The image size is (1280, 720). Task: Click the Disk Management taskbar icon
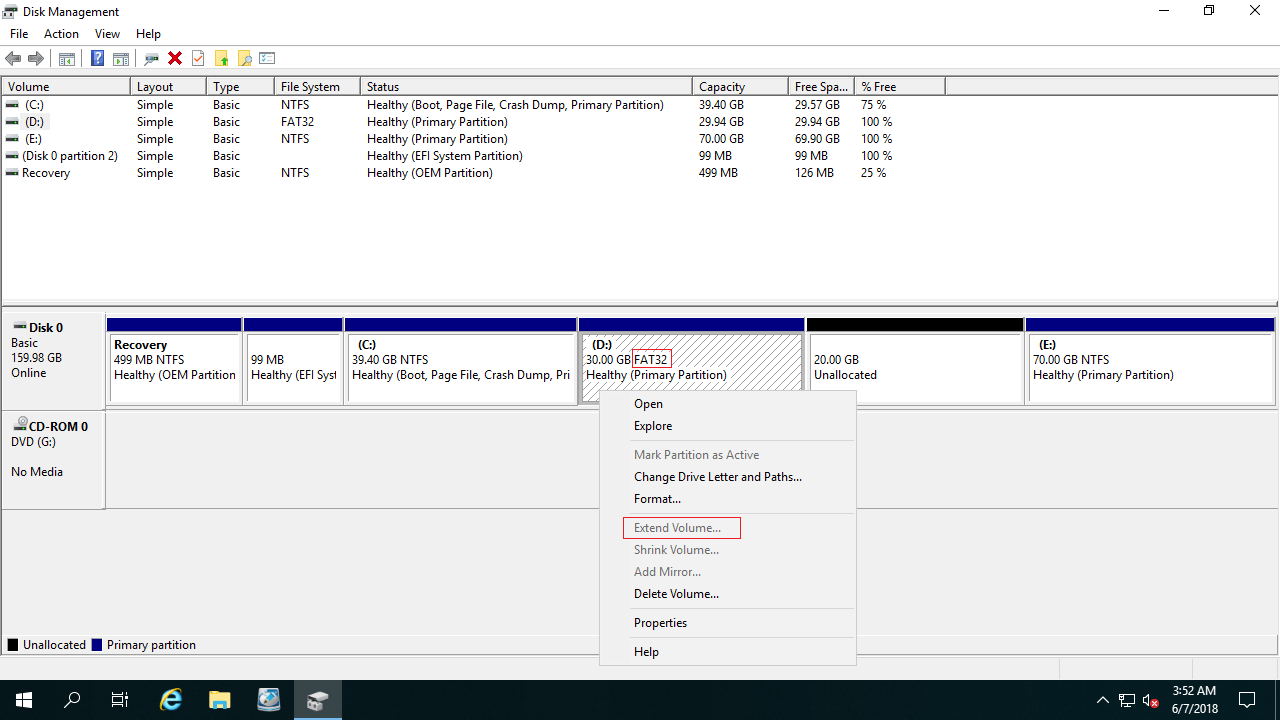318,700
